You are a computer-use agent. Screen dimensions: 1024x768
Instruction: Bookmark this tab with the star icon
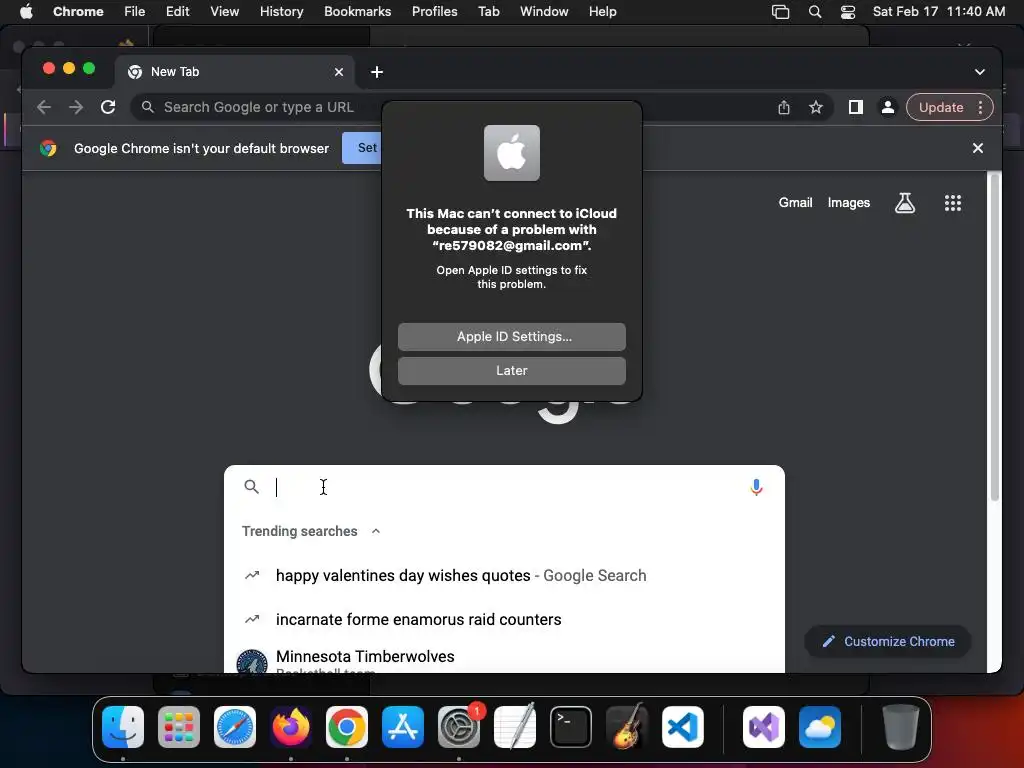pyautogui.click(x=816, y=107)
